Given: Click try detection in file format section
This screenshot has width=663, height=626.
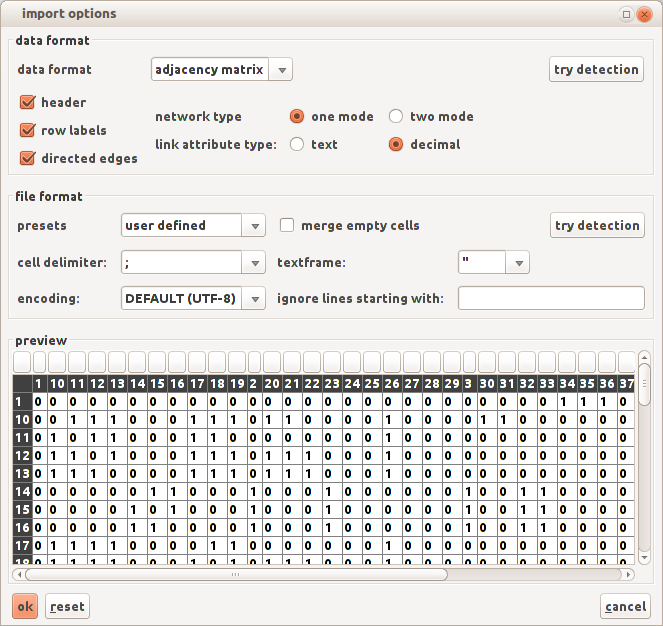Looking at the screenshot, I should [x=597, y=225].
